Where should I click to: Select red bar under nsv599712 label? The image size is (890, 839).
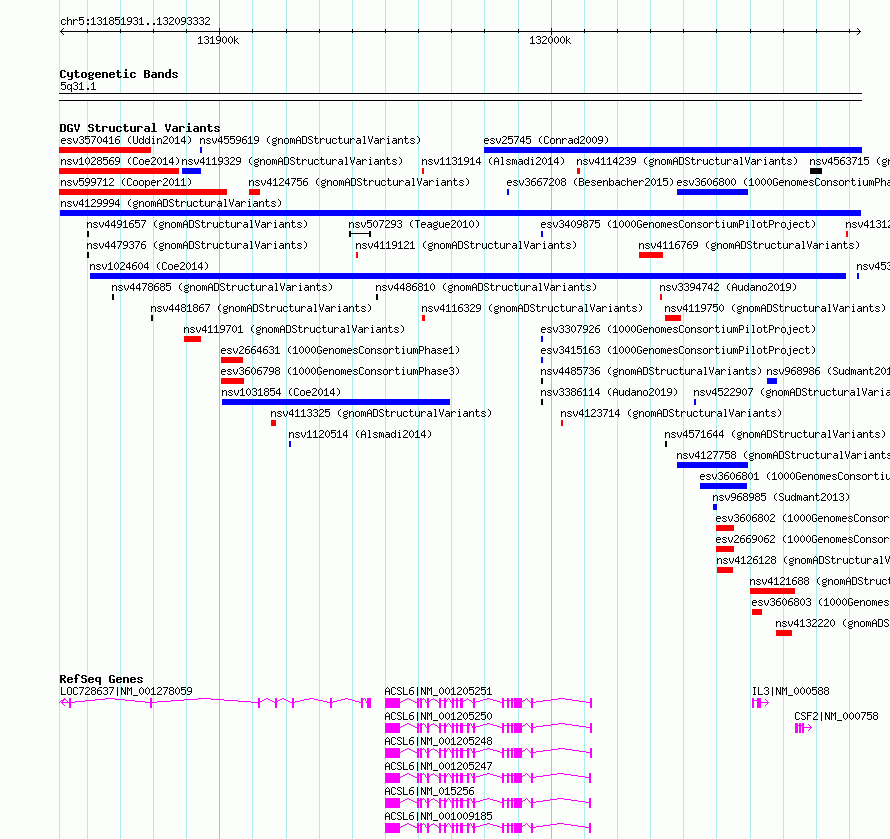(x=143, y=192)
